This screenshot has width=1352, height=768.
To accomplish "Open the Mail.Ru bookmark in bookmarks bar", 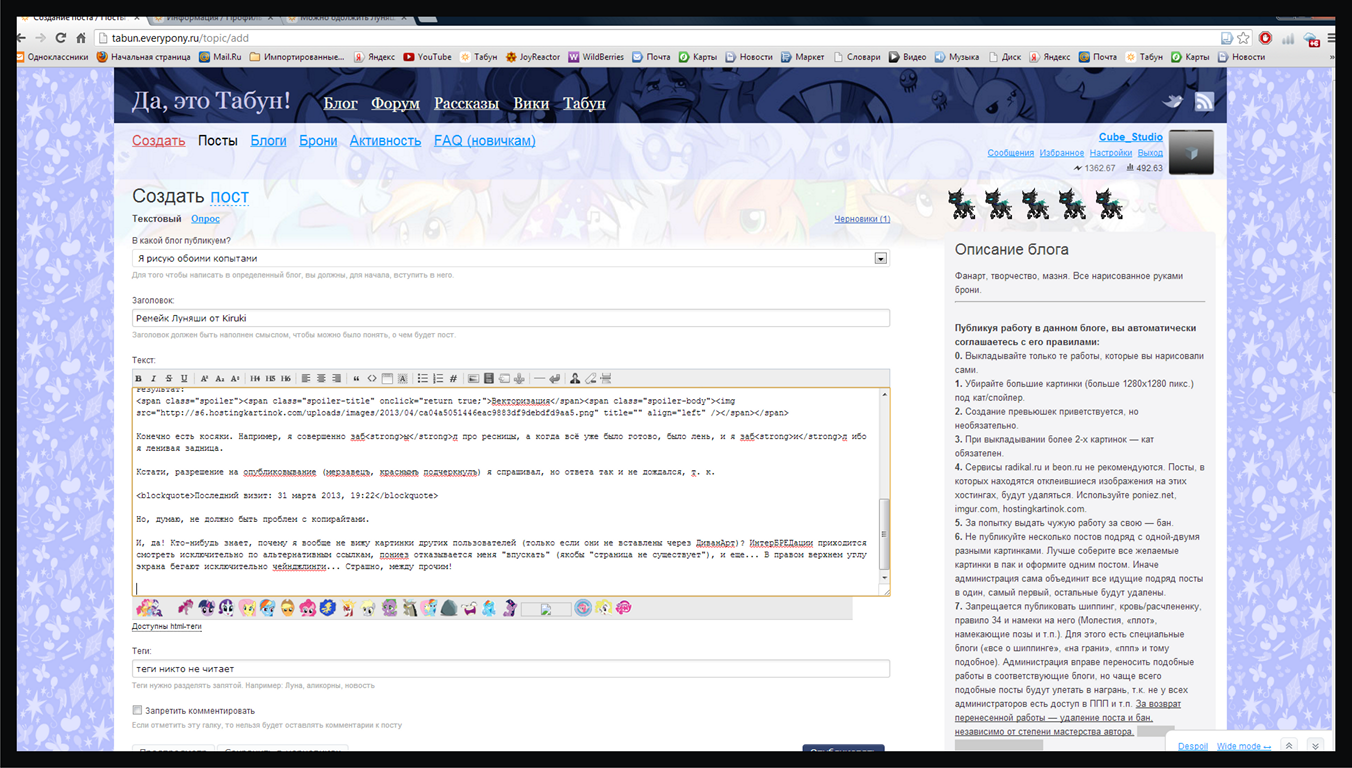I will click(220, 57).
